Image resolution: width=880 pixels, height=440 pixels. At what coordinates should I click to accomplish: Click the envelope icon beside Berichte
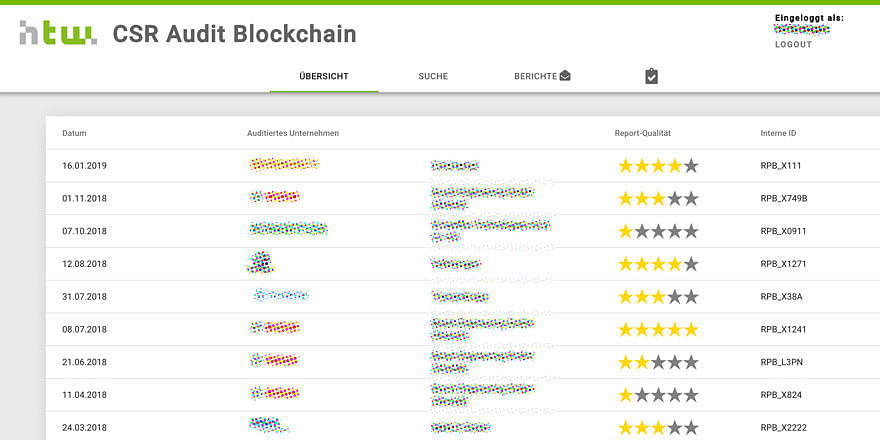coord(565,76)
